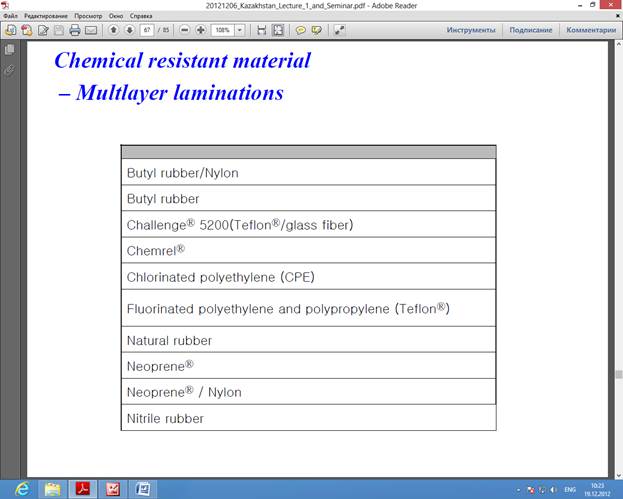Viewport: 623px width, 499px height.
Task: Show hidden tray icons arrow
Action: point(518,490)
